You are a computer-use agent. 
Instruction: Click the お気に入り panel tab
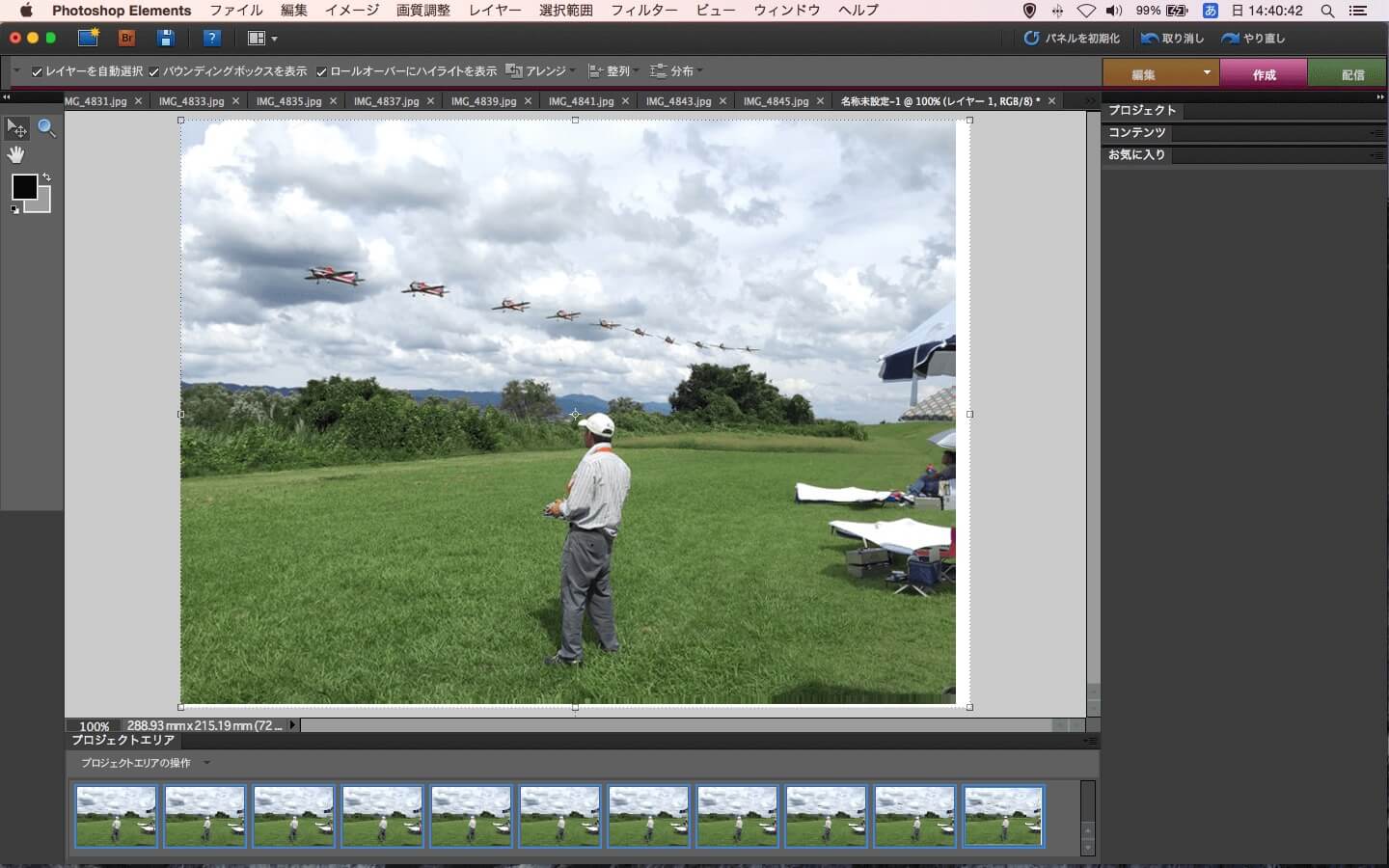(1136, 154)
